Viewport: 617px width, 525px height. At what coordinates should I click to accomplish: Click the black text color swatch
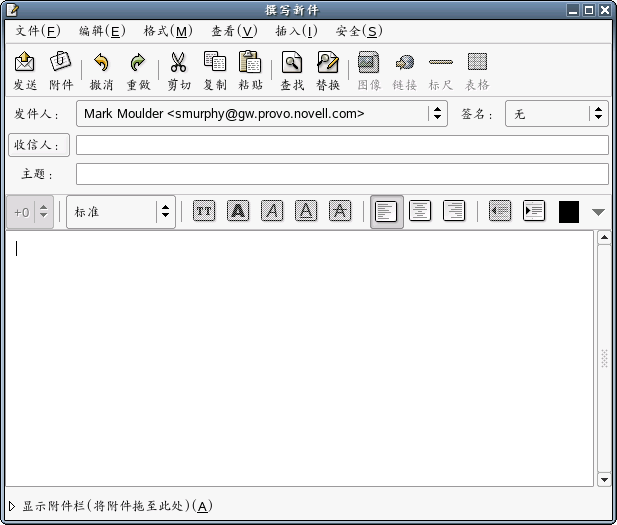pos(569,212)
